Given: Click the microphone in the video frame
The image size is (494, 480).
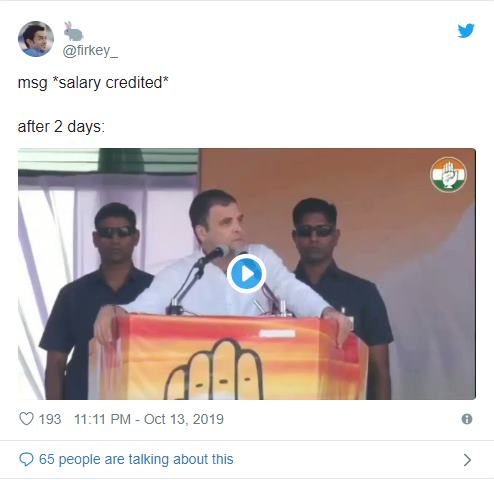Looking at the screenshot, I should 215,253.
